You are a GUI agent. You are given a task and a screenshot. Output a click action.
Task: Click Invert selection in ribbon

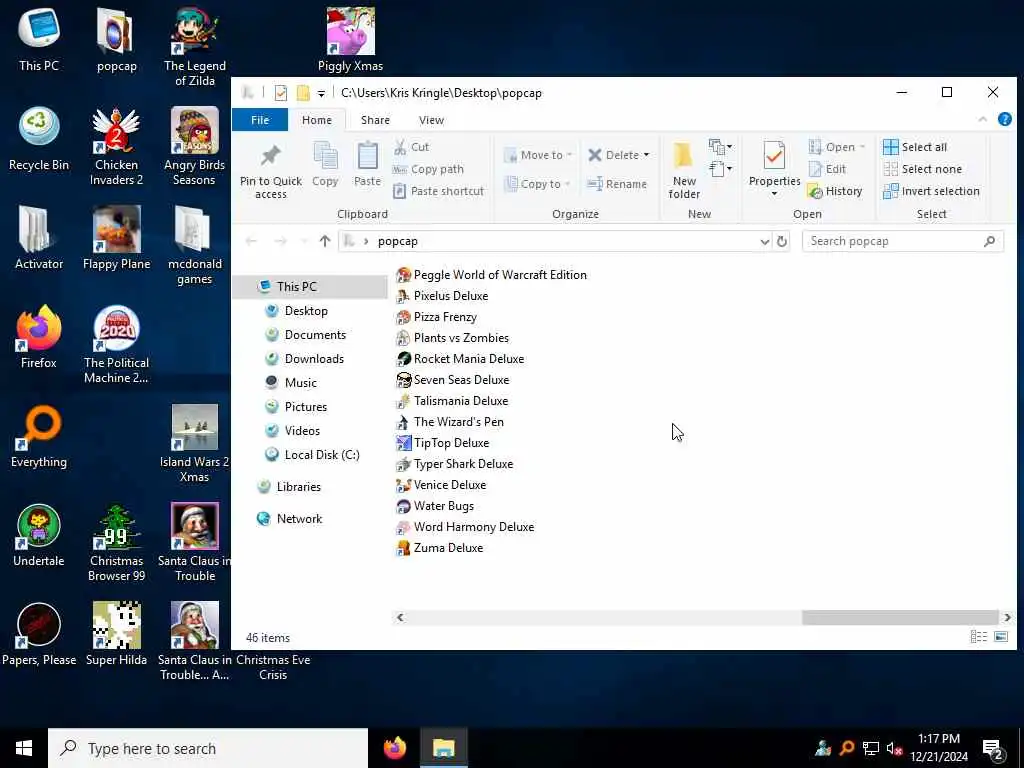931,191
